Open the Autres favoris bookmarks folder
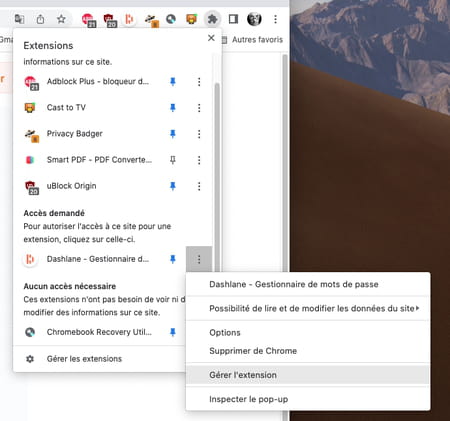 [x=253, y=40]
